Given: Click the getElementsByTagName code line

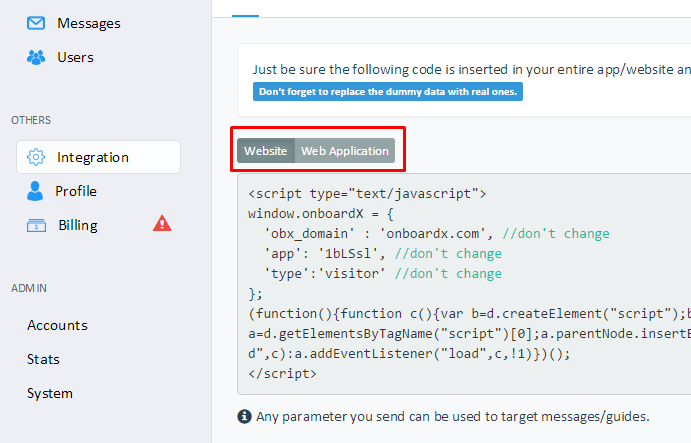Looking at the screenshot, I should click(469, 334).
